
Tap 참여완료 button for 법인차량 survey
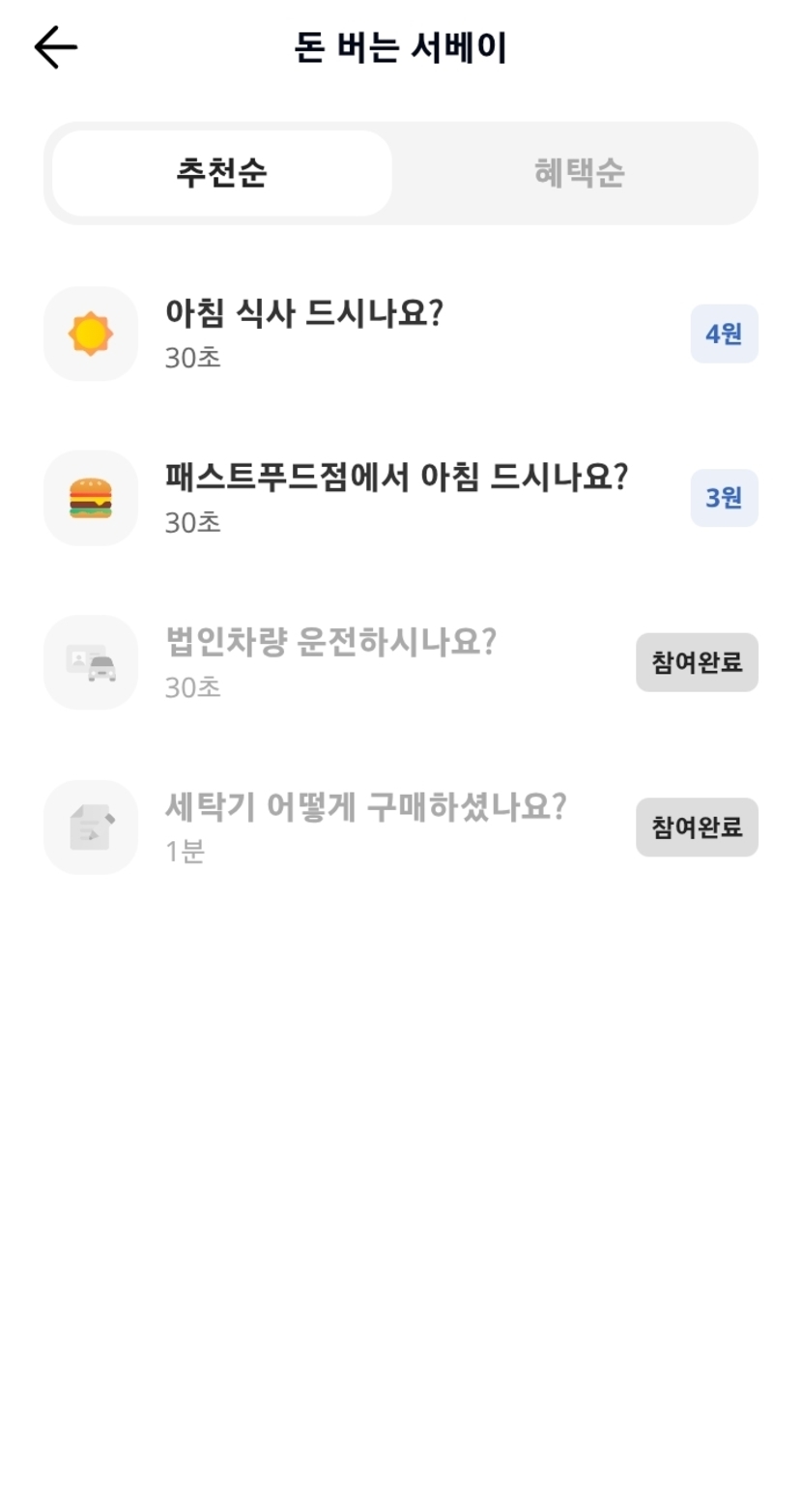click(x=697, y=662)
